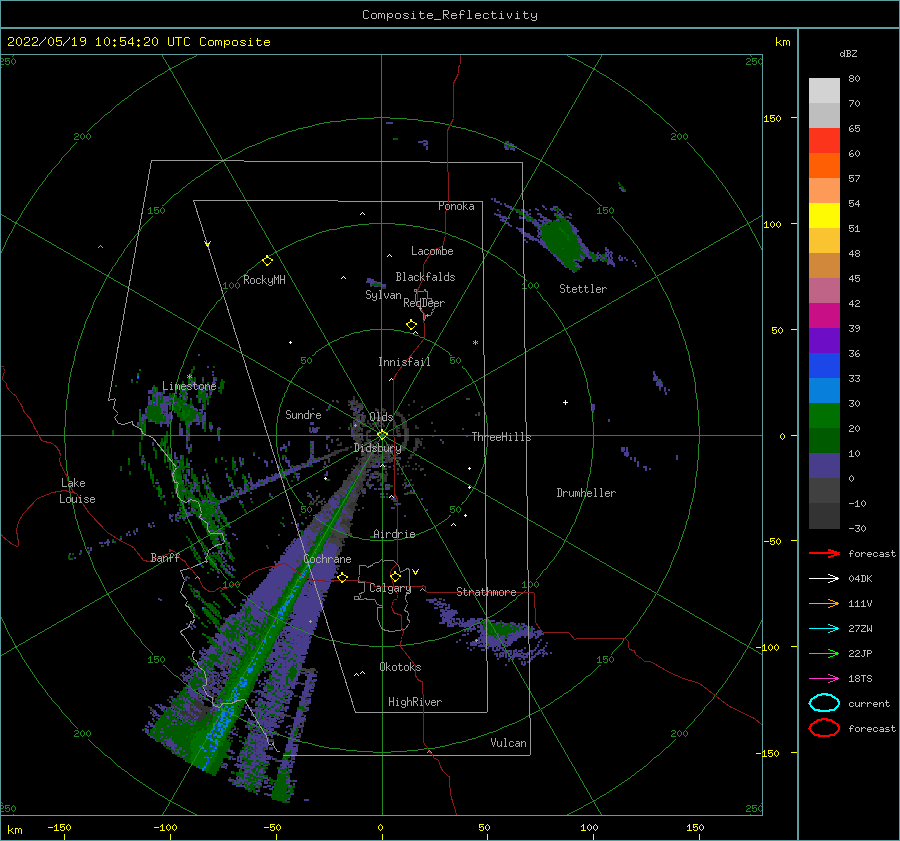Select the 80 dBZ white color swatch
Viewport: 900px width, 841px height.
tap(824, 90)
